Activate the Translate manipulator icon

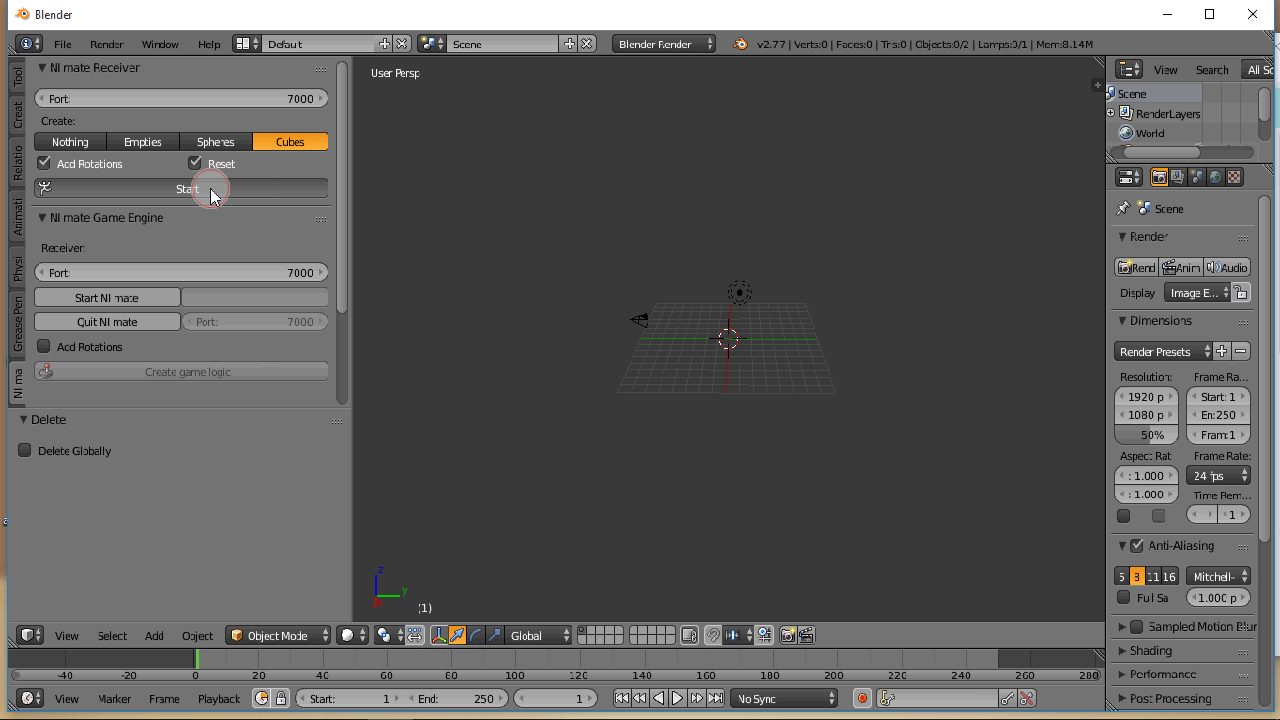click(x=456, y=635)
